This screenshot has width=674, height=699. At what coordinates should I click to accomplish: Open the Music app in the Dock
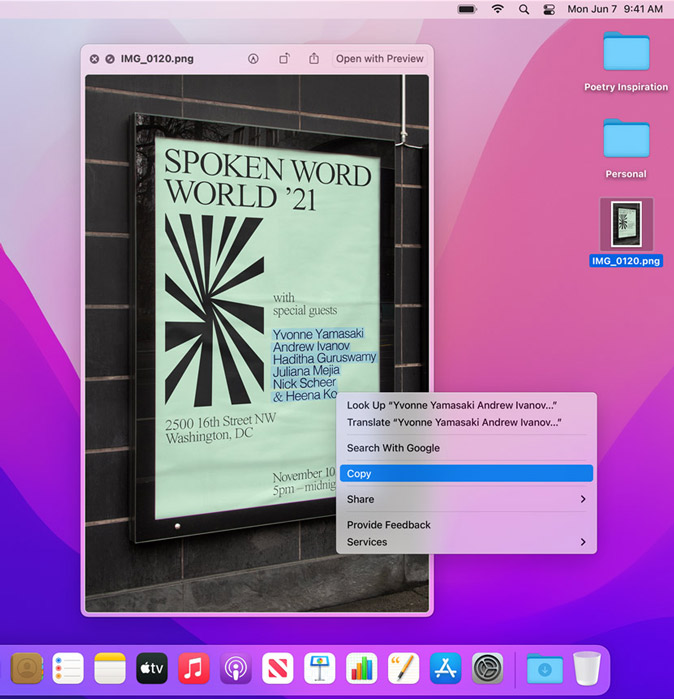coord(193,668)
